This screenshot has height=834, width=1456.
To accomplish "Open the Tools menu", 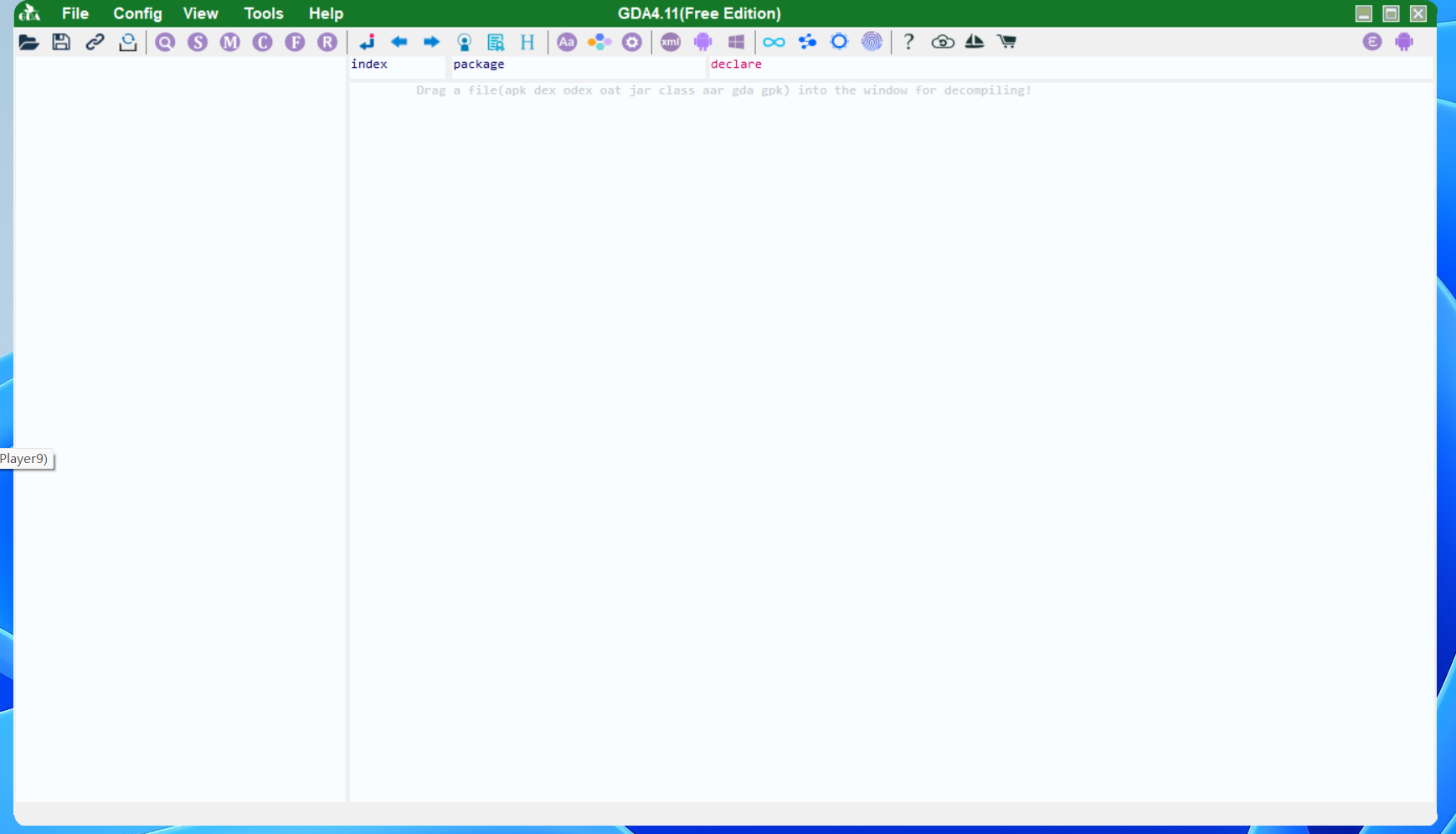I will [264, 13].
